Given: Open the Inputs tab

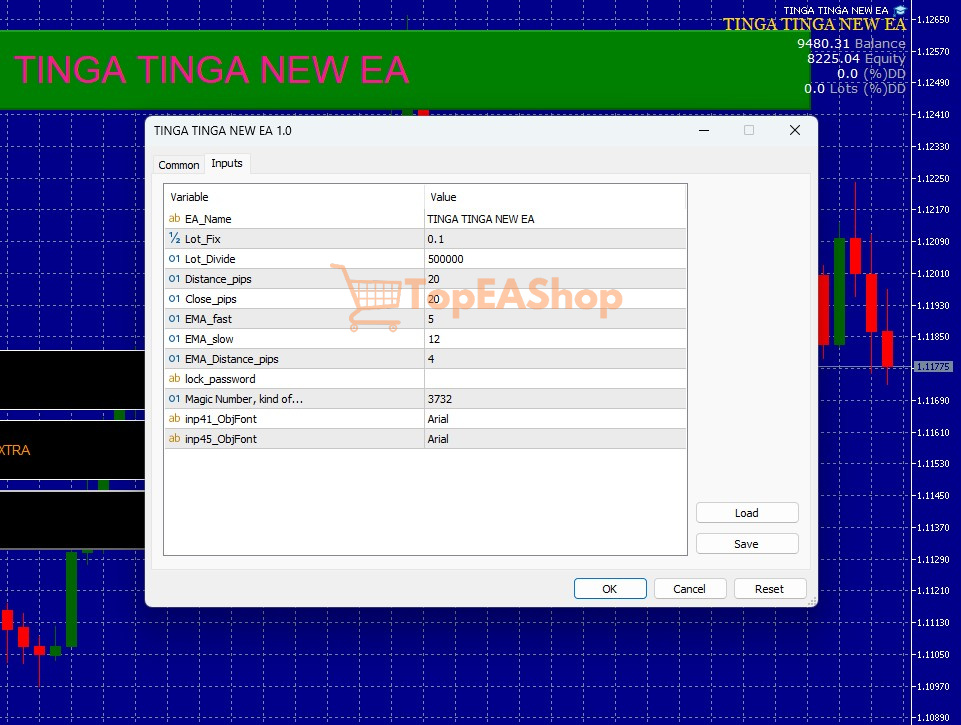Looking at the screenshot, I should 227,163.
